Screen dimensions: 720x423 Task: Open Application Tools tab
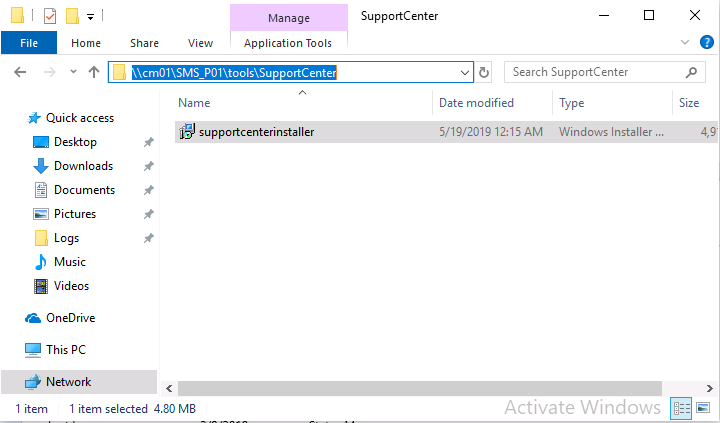click(288, 43)
